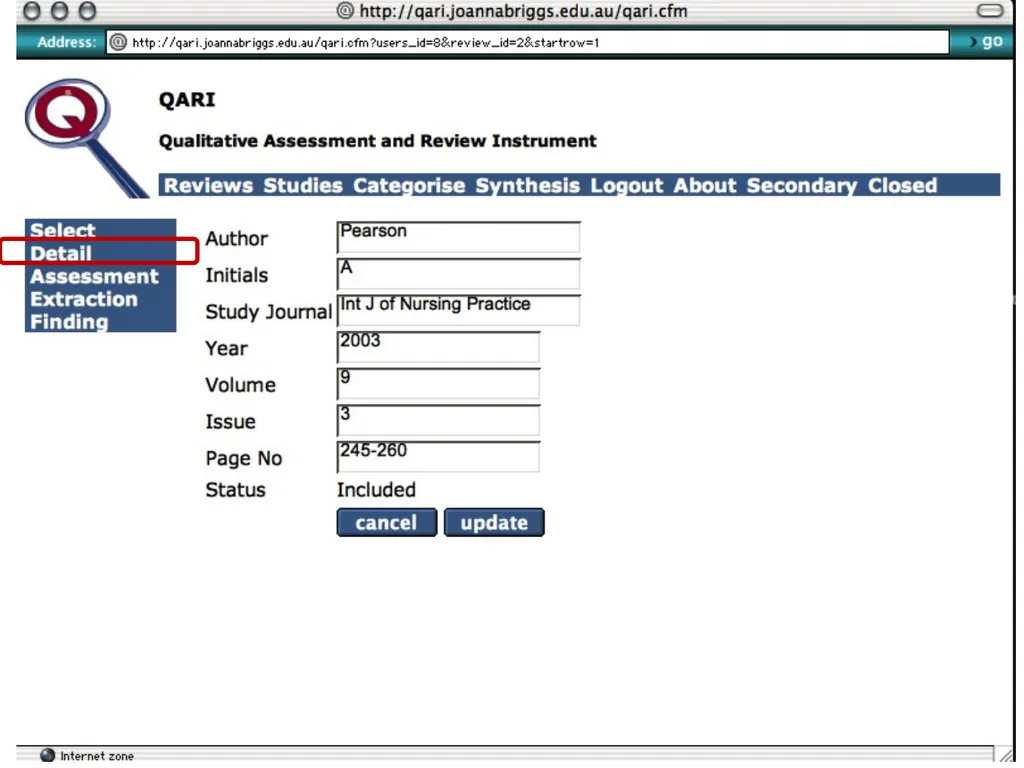Click the QARI title heading

187,99
